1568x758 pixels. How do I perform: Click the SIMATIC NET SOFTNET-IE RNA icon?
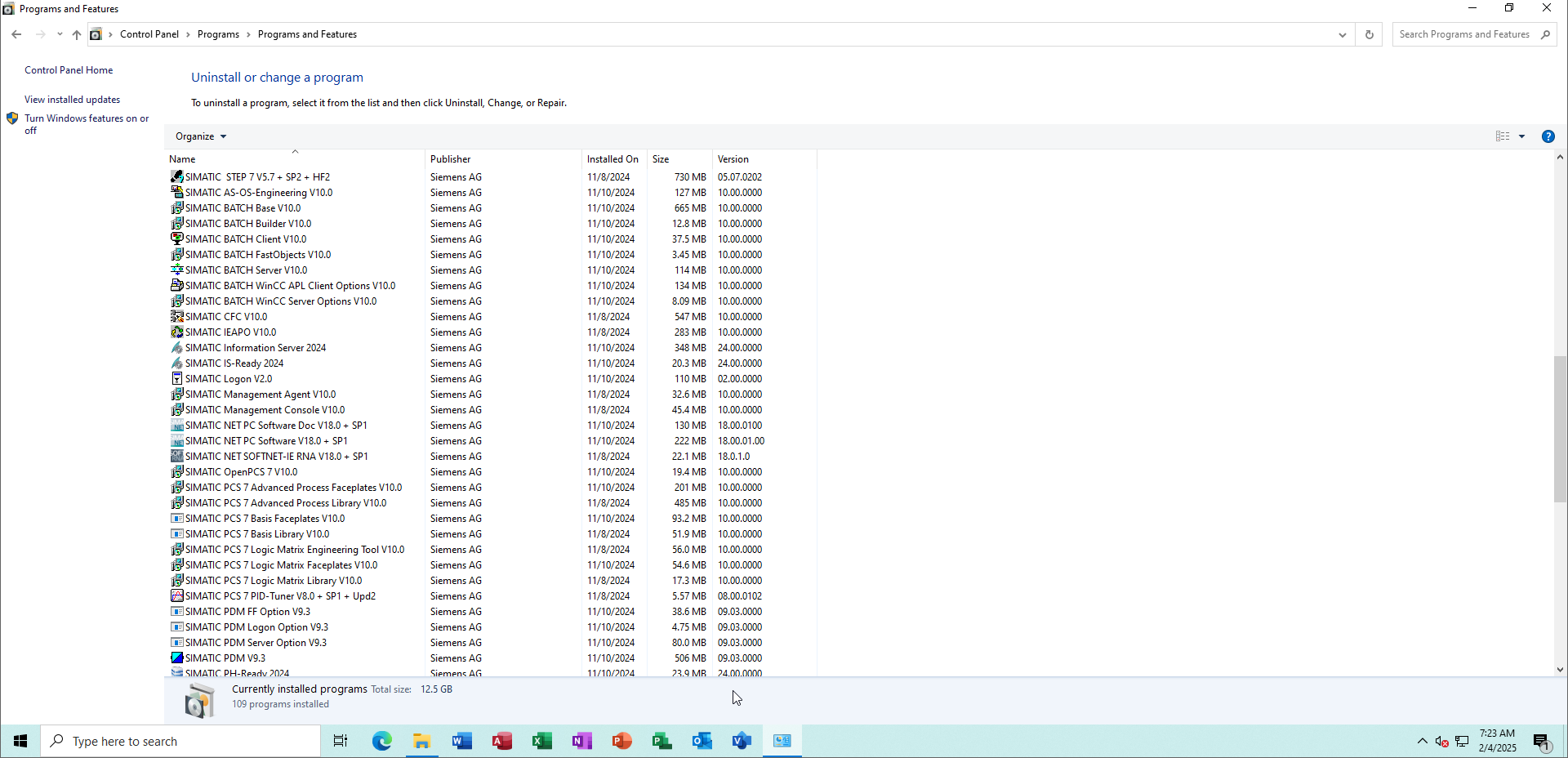click(x=177, y=456)
